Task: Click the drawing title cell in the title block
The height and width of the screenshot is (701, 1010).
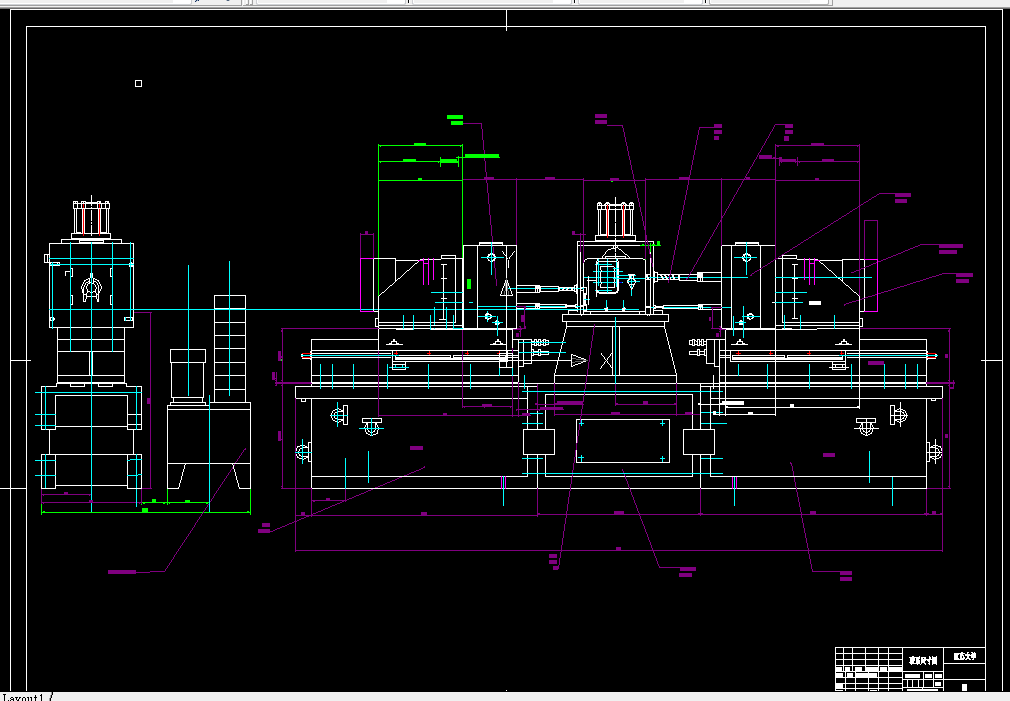Action: 923,660
